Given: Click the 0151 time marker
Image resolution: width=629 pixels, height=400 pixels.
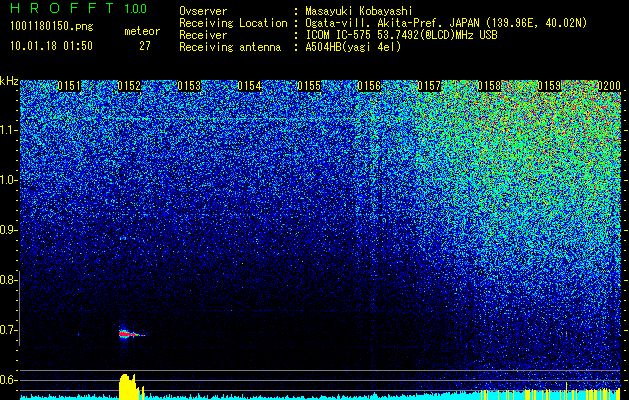Looking at the screenshot, I should click(x=69, y=86).
